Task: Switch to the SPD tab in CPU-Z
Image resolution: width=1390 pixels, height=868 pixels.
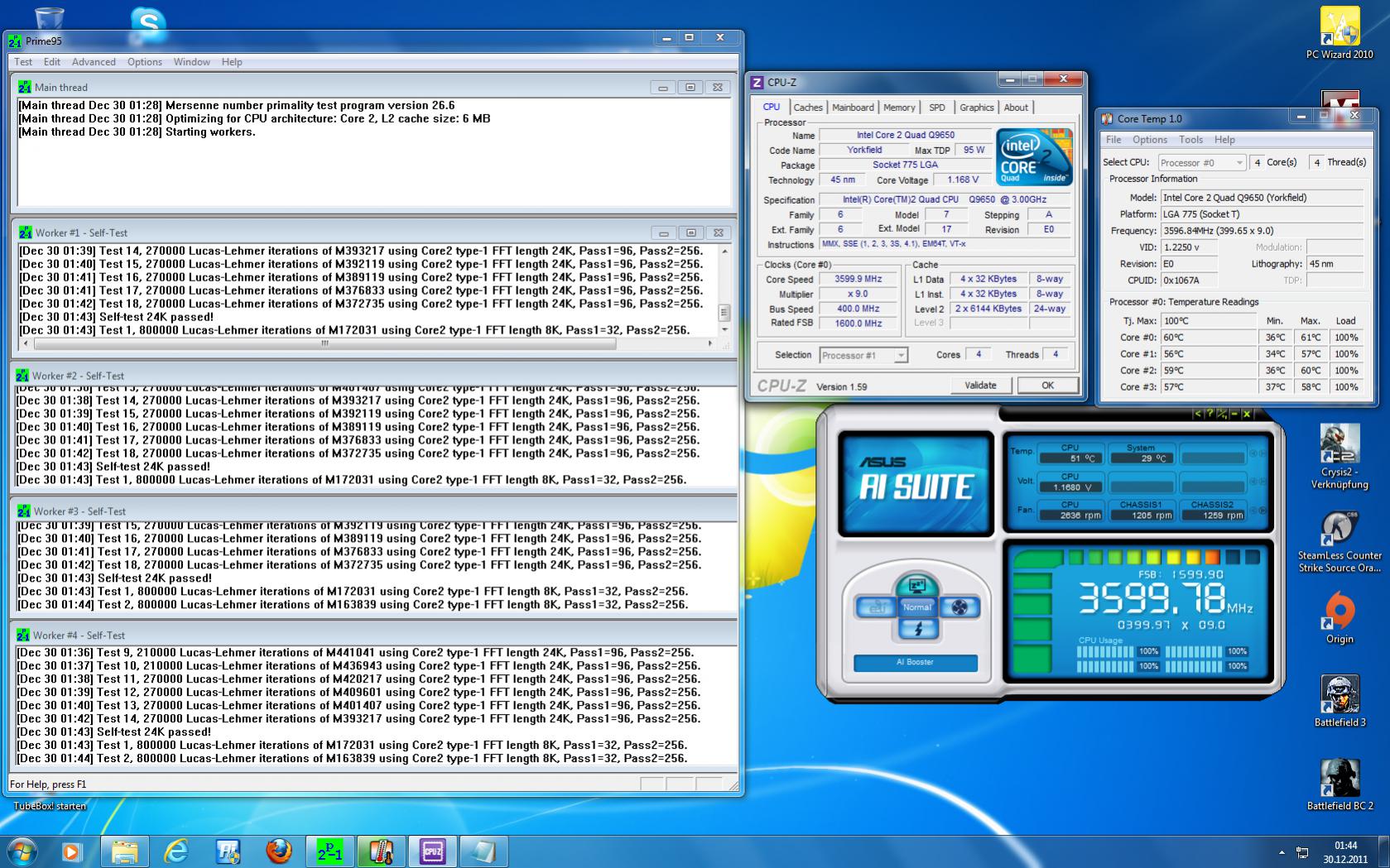Action: click(937, 108)
